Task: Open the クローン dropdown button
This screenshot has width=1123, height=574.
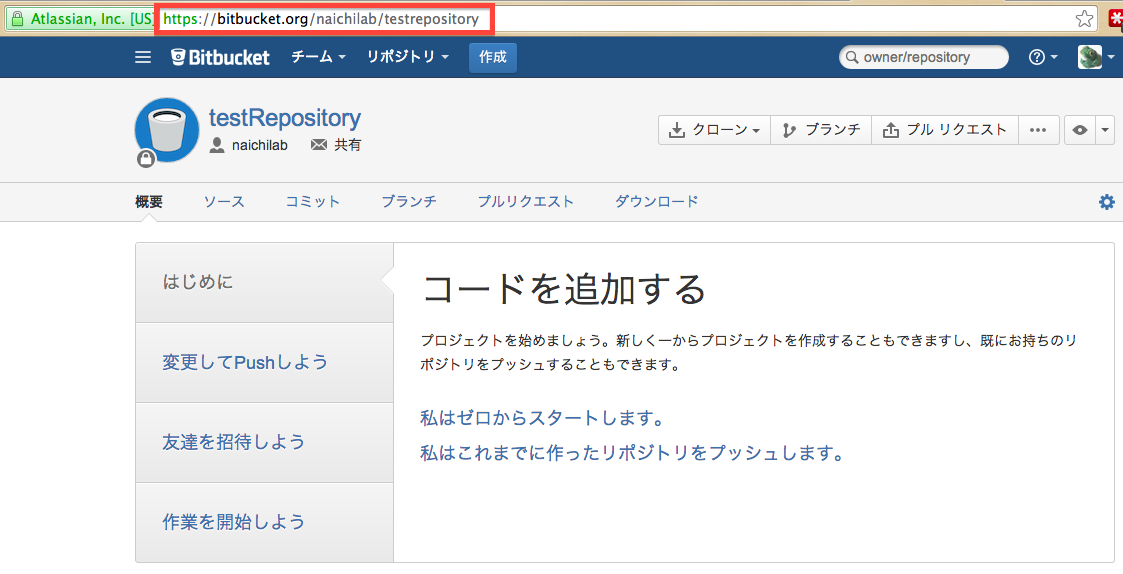Action: pos(714,130)
